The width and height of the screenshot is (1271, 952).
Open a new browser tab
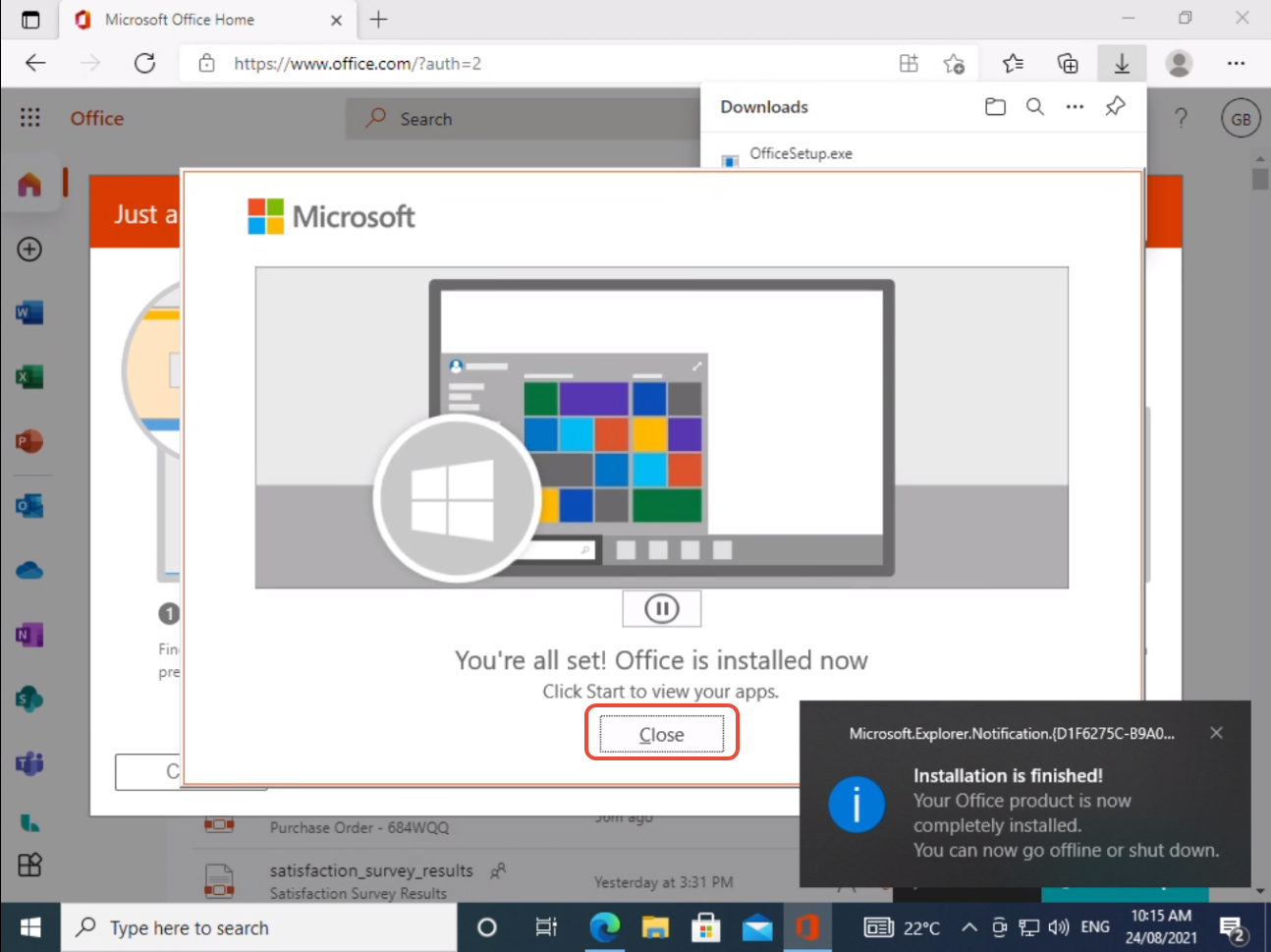coord(378,20)
